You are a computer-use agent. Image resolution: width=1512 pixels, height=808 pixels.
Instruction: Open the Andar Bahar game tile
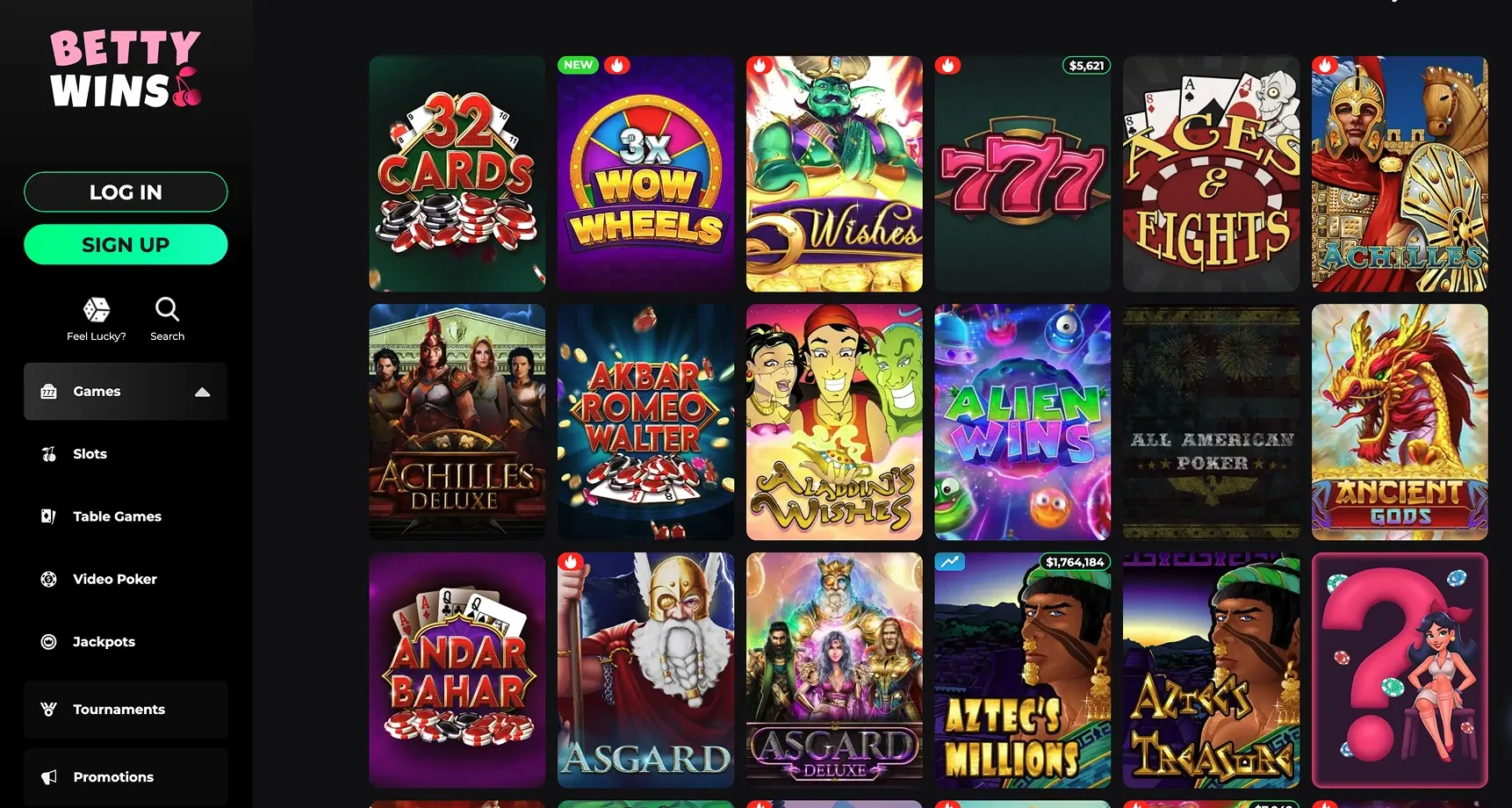(457, 670)
